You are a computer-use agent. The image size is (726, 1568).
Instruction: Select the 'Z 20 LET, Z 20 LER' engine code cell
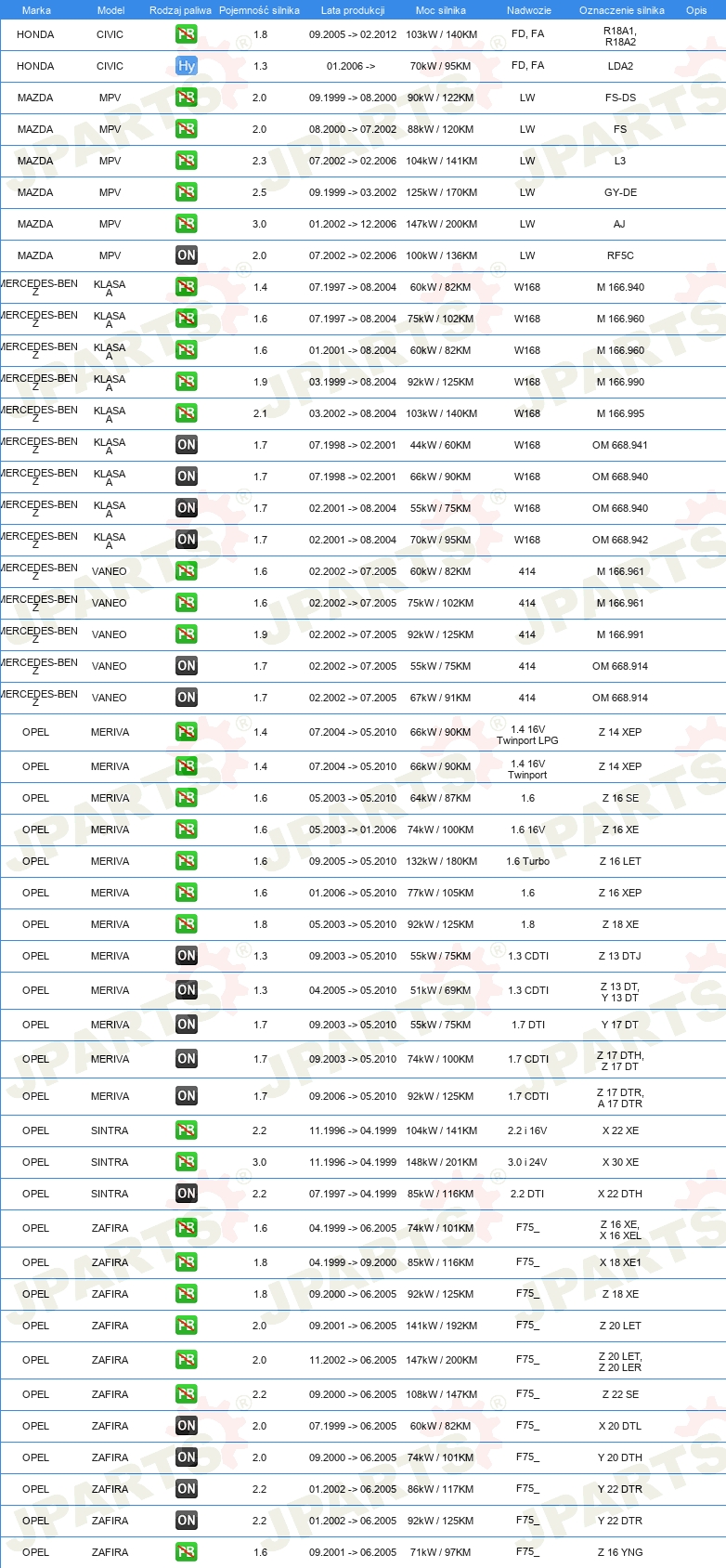coord(619,1362)
